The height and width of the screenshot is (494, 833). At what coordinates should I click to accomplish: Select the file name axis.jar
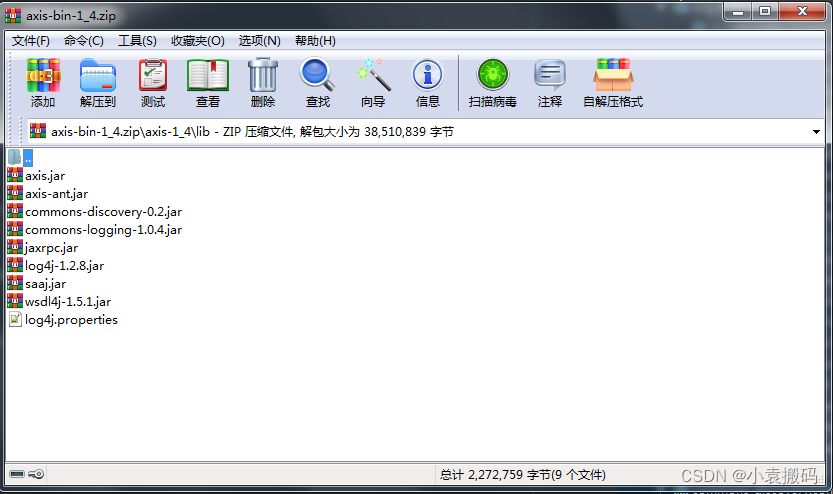(x=45, y=176)
